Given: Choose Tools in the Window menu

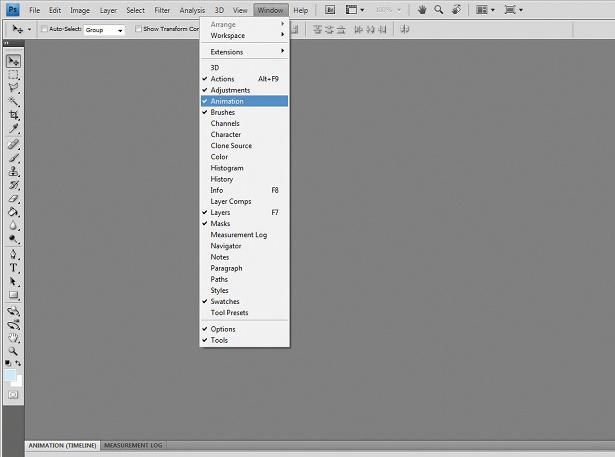Looking at the screenshot, I should click(244, 340).
